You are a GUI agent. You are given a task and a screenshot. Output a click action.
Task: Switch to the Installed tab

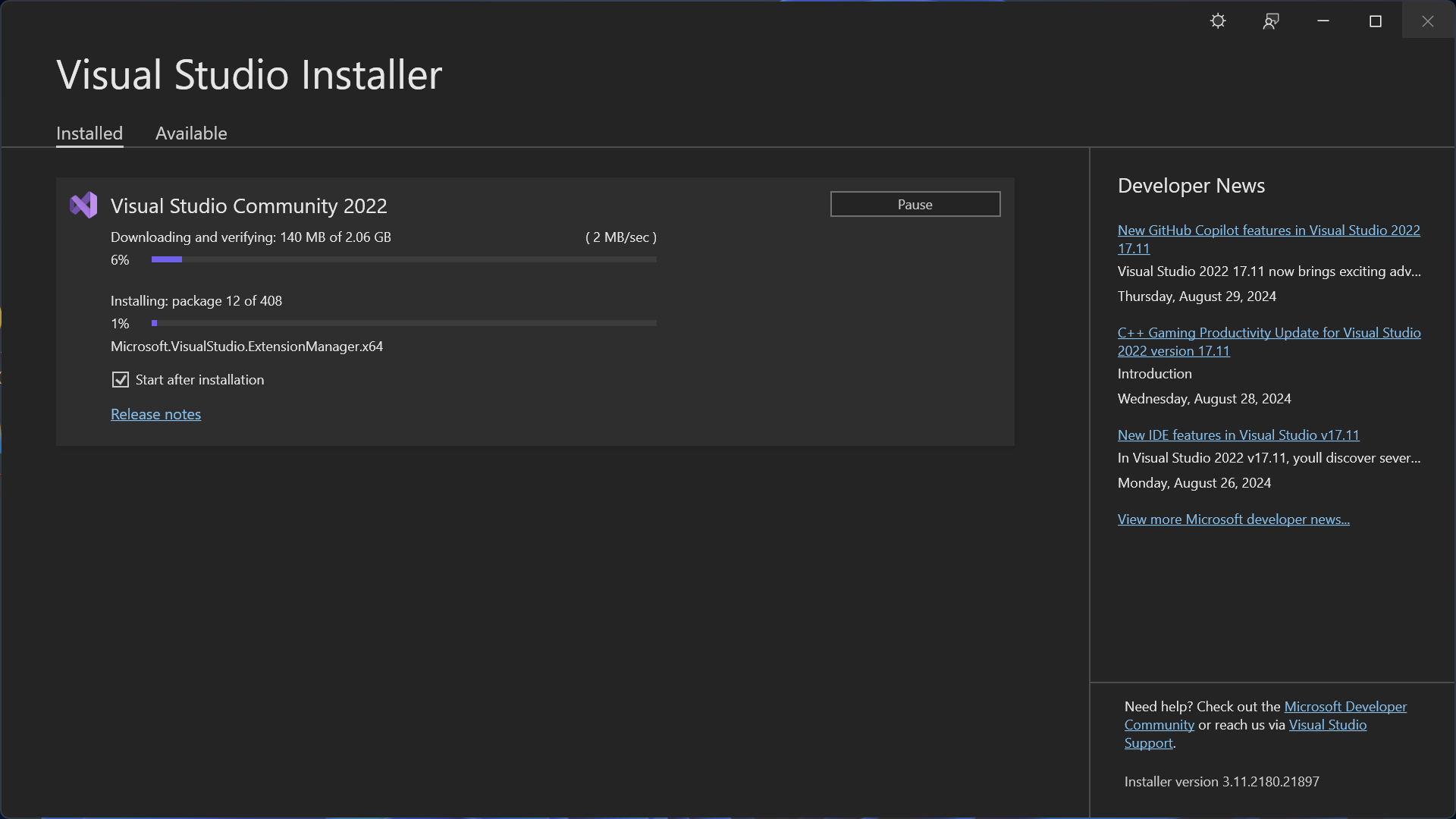(x=89, y=133)
